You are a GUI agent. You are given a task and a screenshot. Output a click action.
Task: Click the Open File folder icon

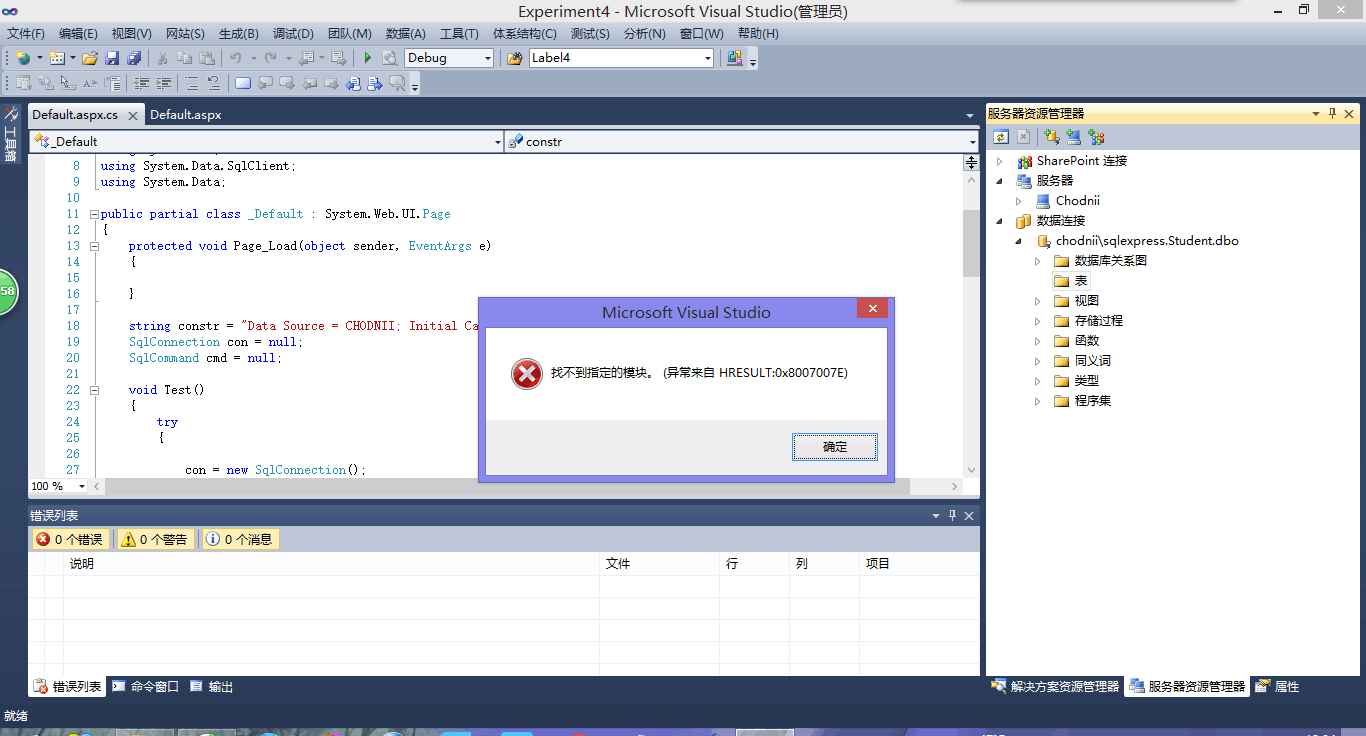[90, 58]
